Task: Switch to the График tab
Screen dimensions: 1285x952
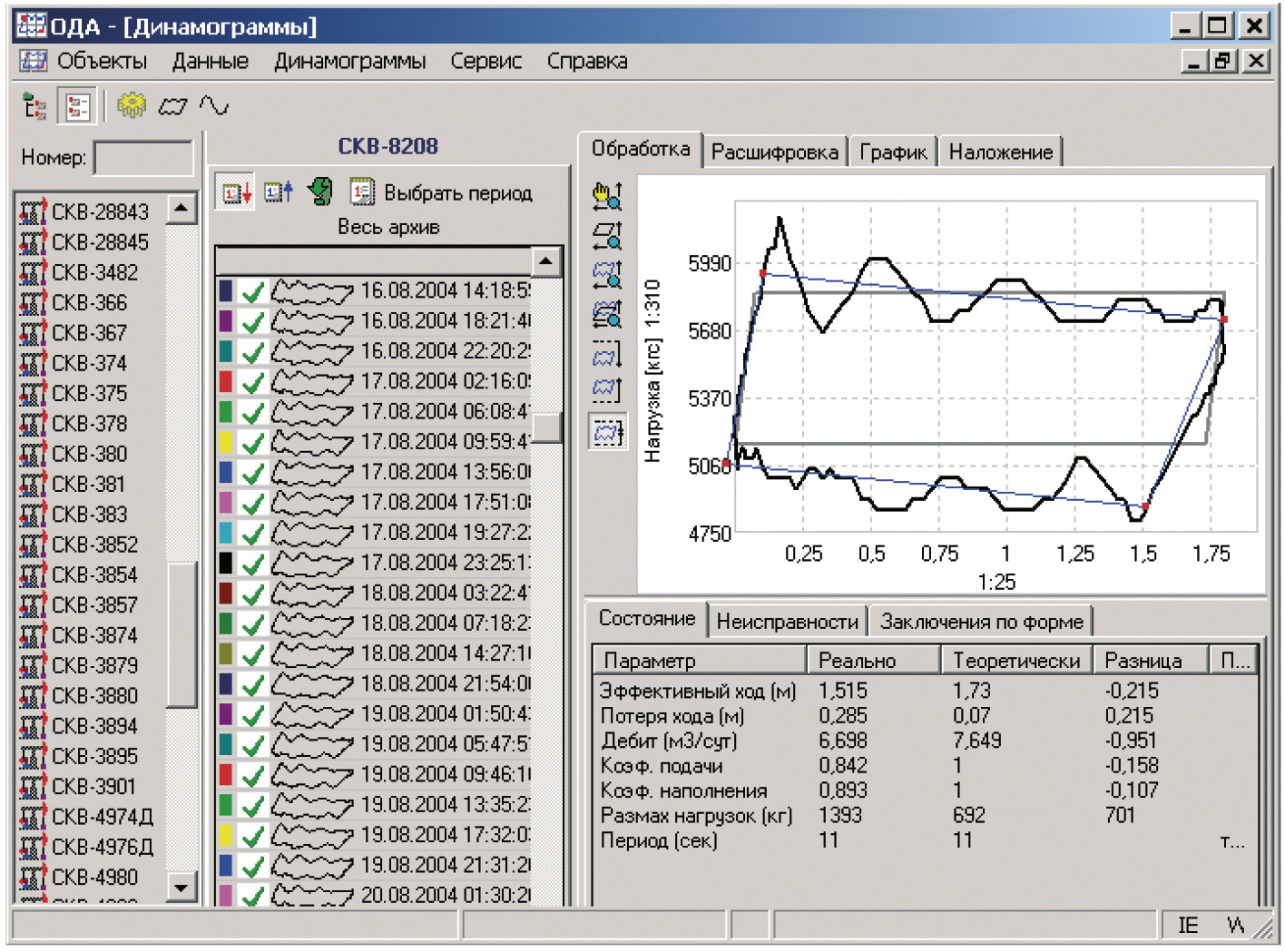Action: 893,152
